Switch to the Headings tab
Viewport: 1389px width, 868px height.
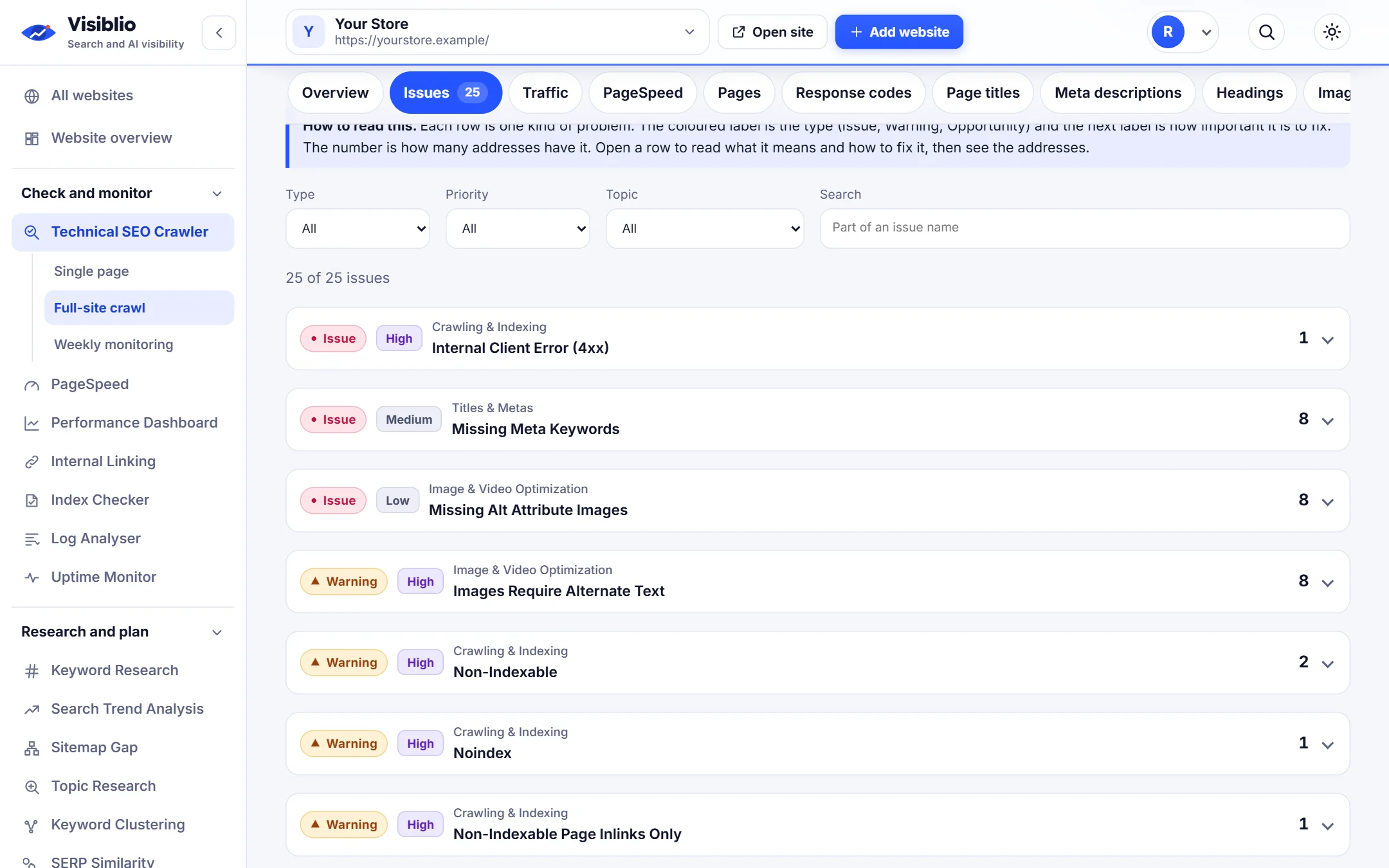tap(1249, 93)
